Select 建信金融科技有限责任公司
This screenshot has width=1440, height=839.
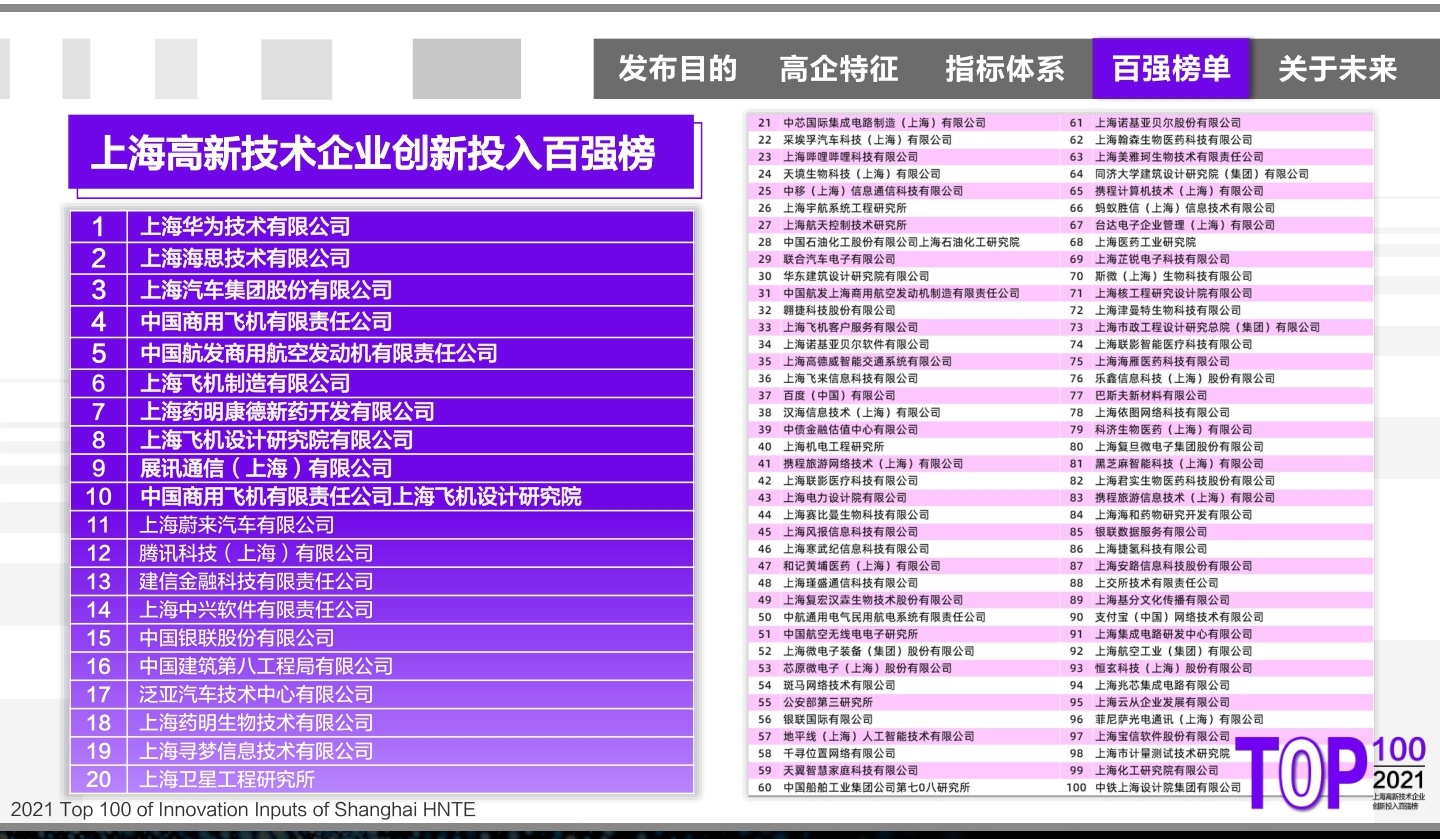382,581
